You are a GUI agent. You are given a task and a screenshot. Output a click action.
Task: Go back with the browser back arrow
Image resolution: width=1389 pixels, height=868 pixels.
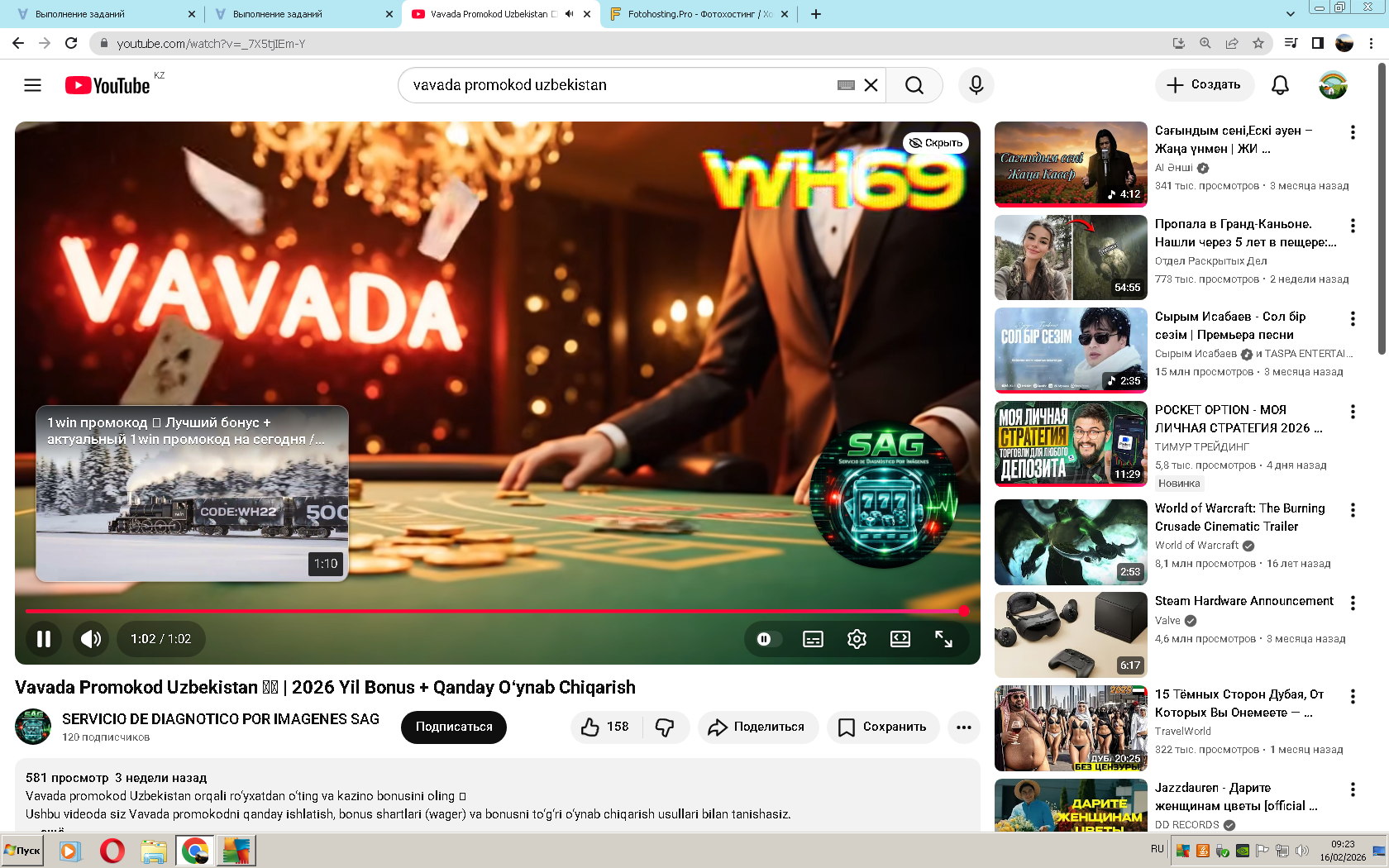click(18, 43)
